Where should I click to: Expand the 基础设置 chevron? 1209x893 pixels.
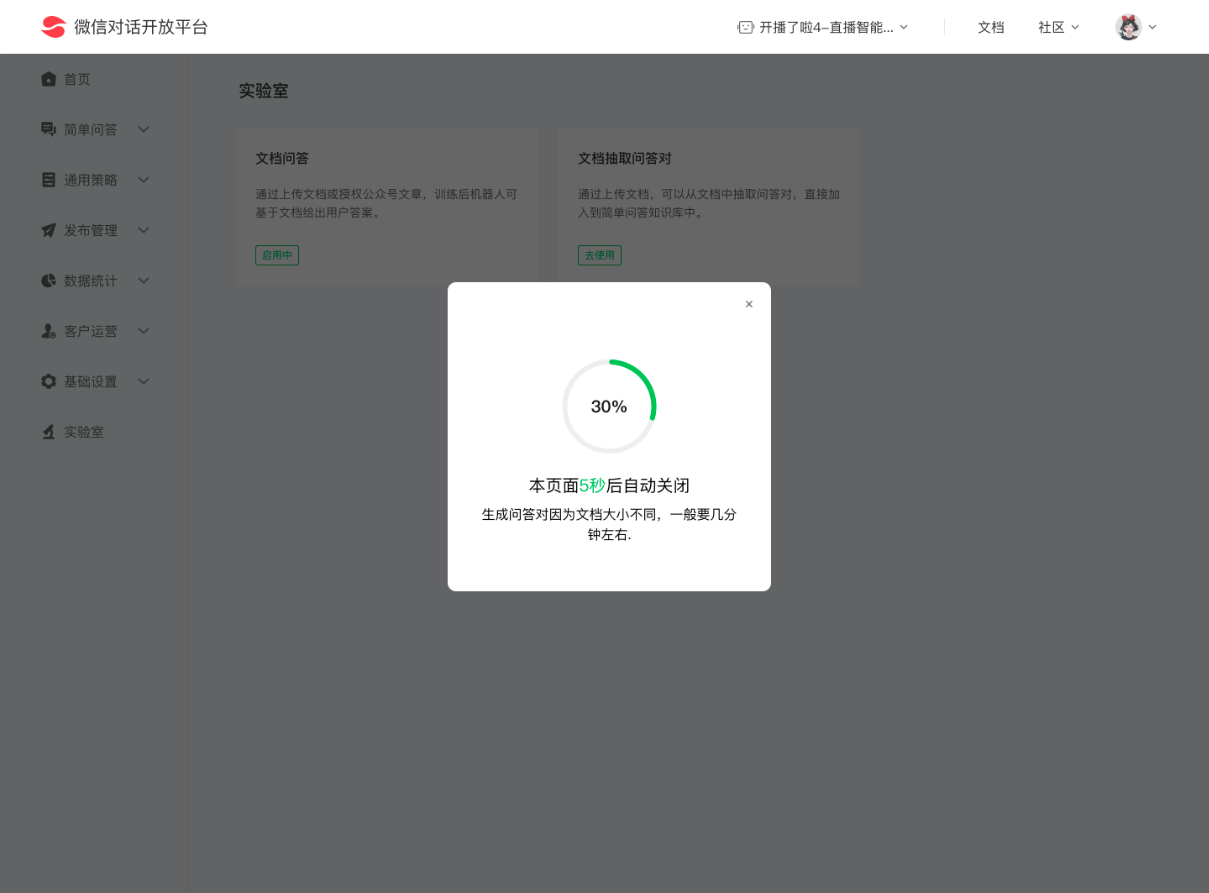point(143,381)
